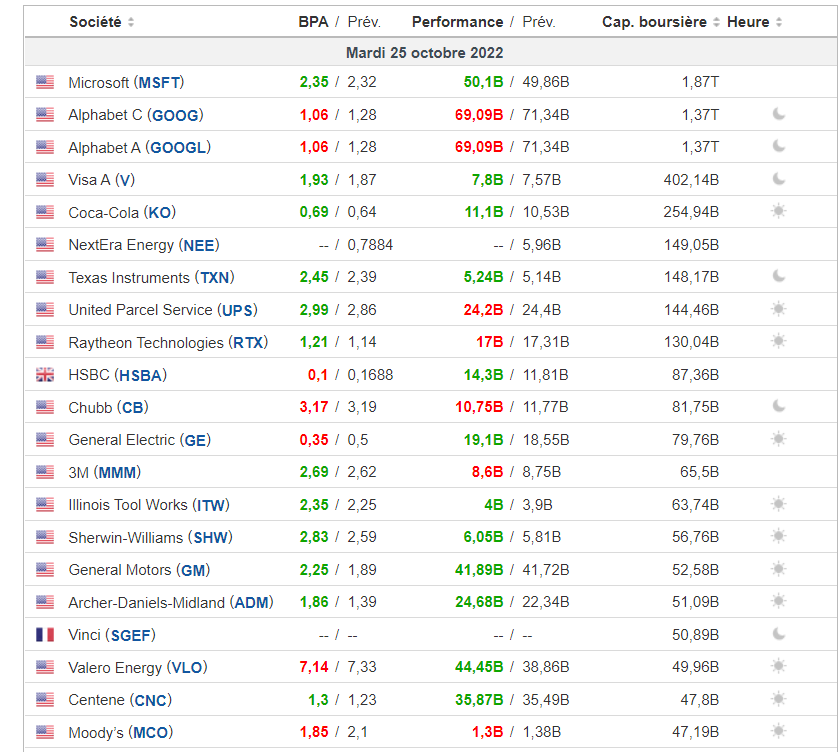Screen dimensions: 838x752
Task: Click the sun icon on Moody's row
Action: pos(779,731)
